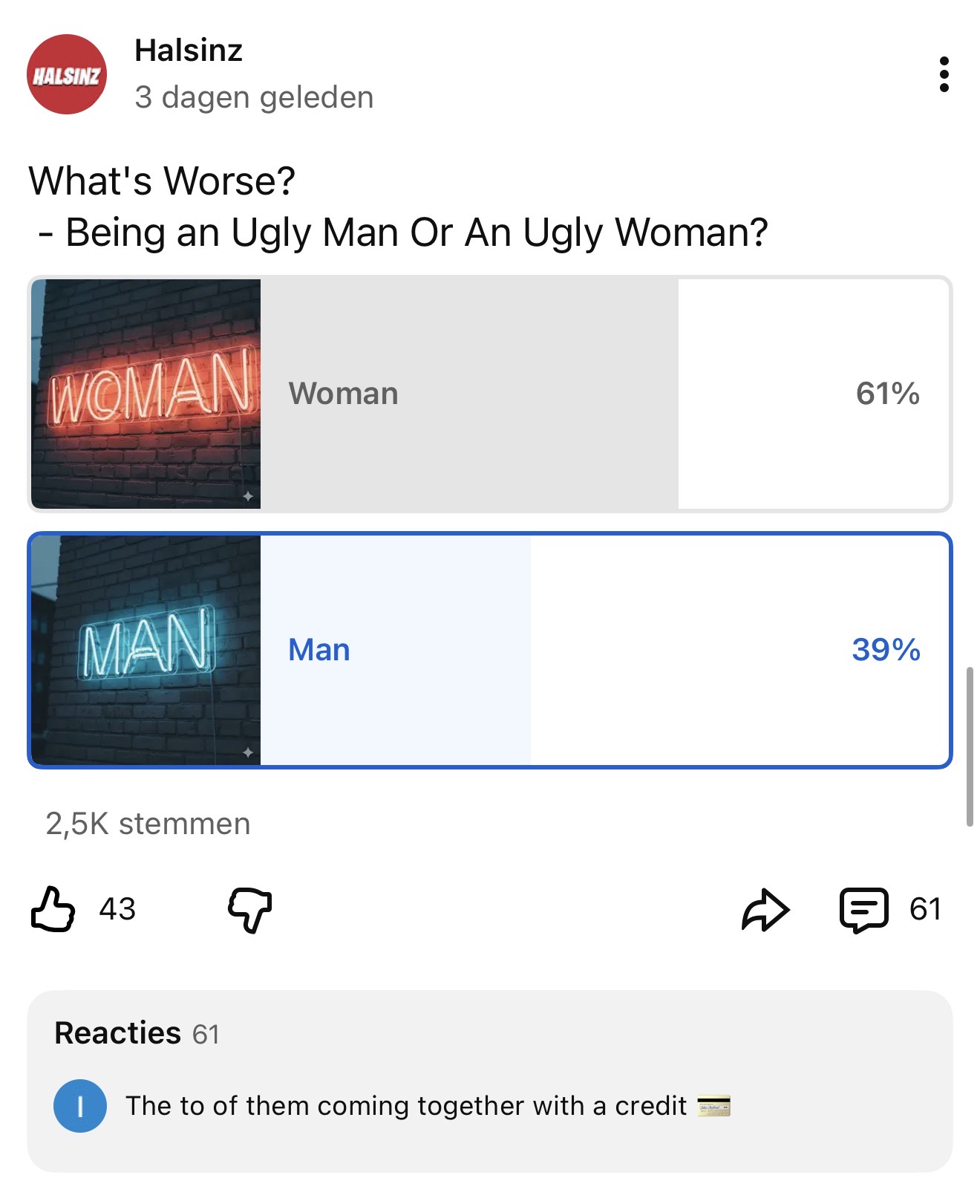The height and width of the screenshot is (1204, 980).
Task: Open the three-dot post options menu
Action: (944, 74)
